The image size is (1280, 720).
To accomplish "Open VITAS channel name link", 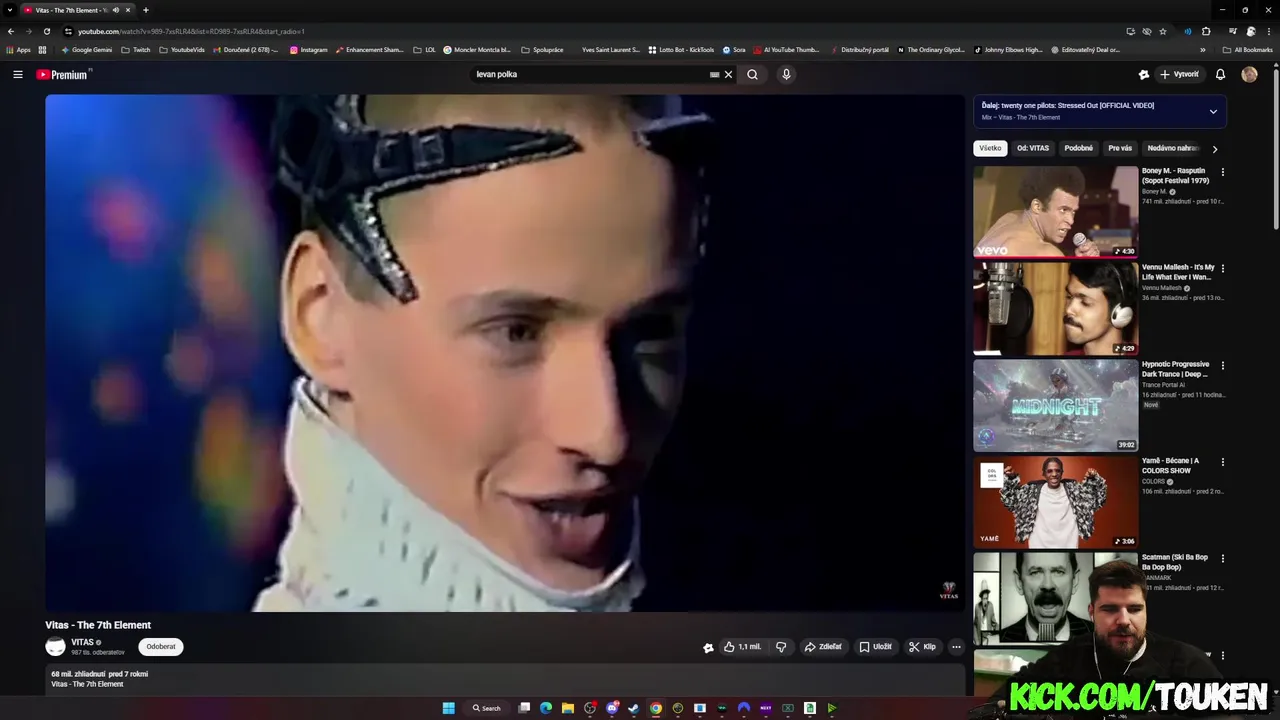I will coord(82,642).
